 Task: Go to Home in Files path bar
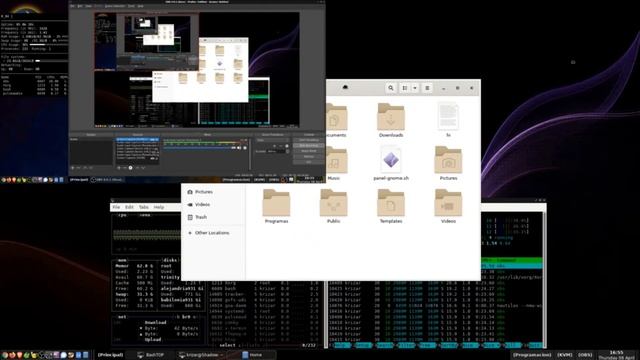point(345,87)
